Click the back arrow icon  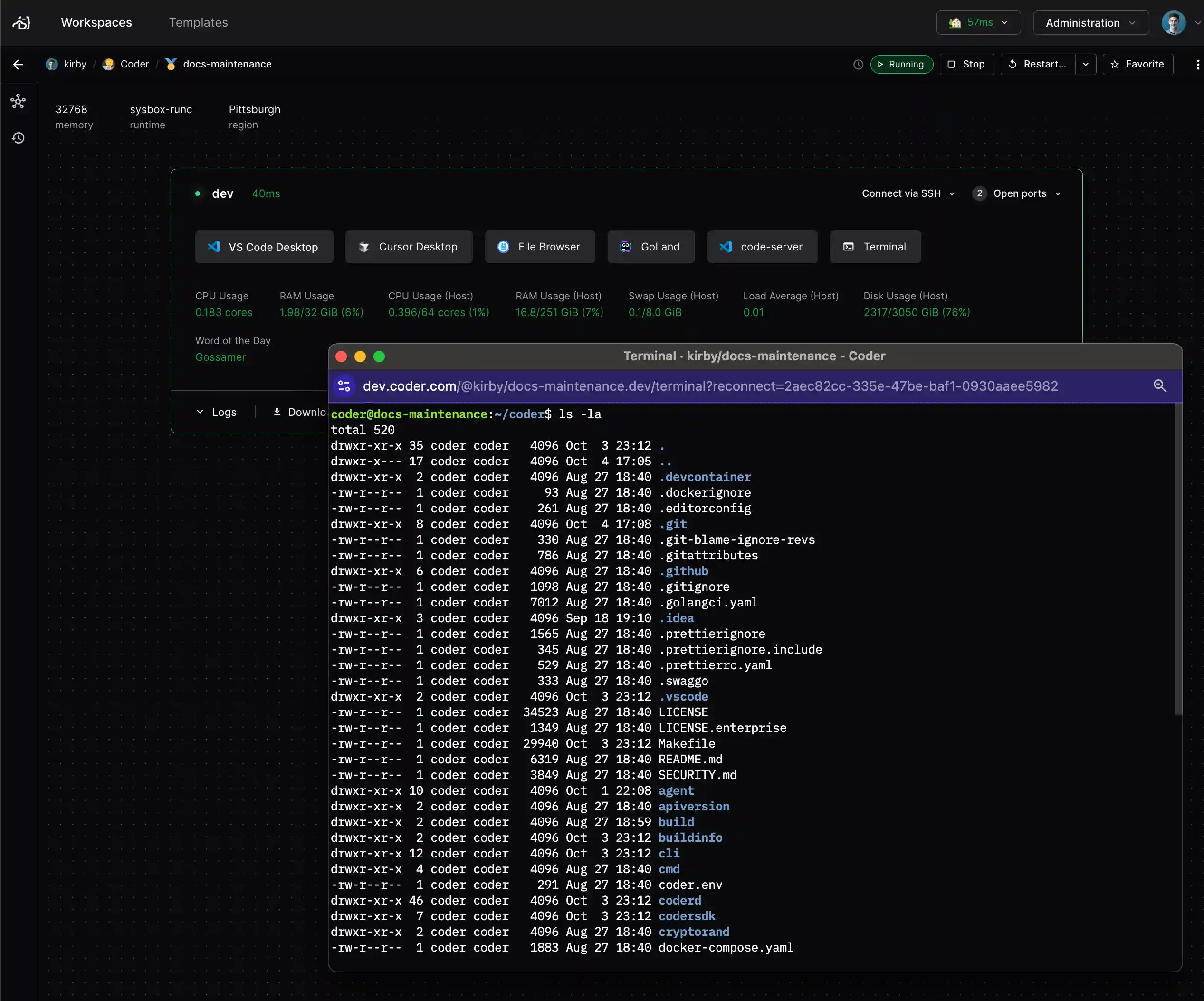(19, 64)
